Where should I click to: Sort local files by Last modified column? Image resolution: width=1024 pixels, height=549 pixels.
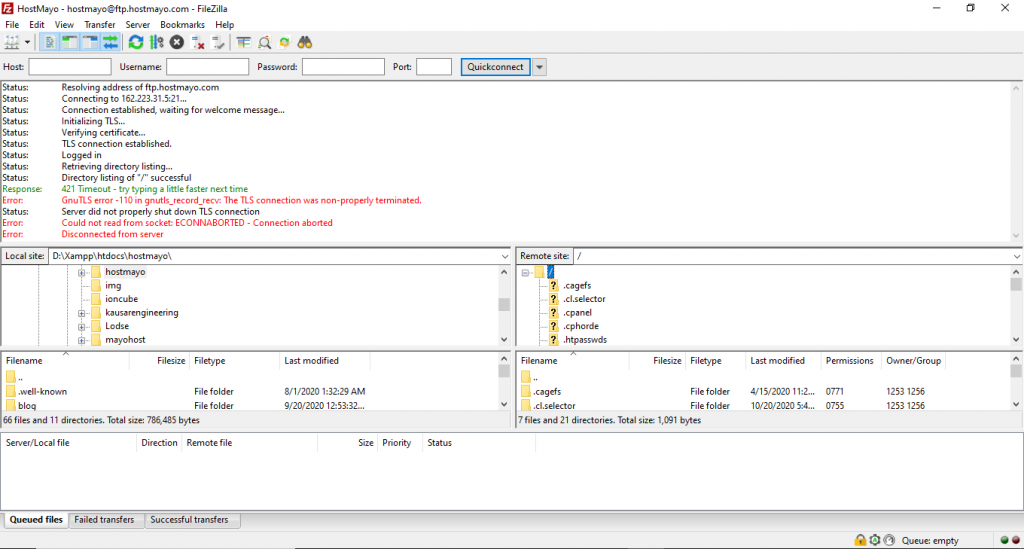pos(325,360)
